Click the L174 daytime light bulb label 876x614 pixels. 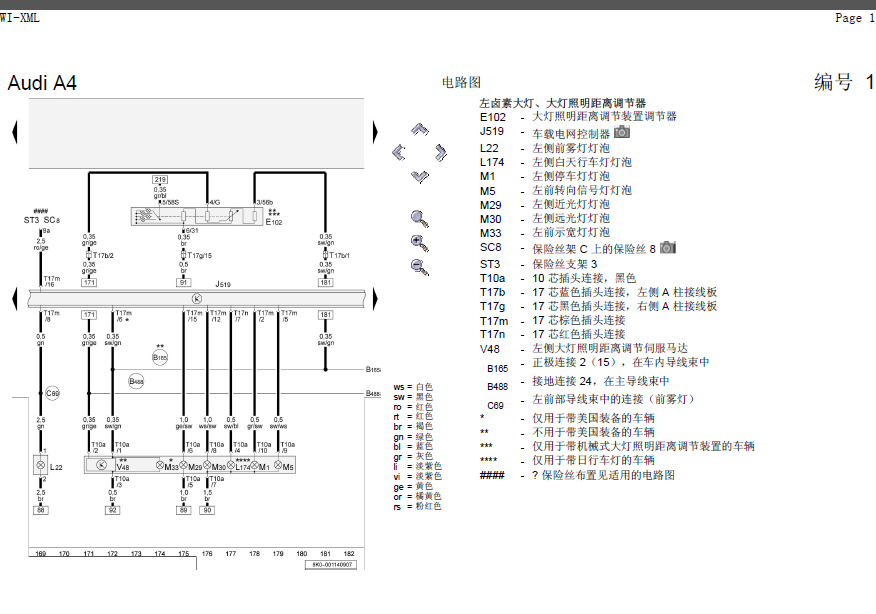click(x=242, y=467)
